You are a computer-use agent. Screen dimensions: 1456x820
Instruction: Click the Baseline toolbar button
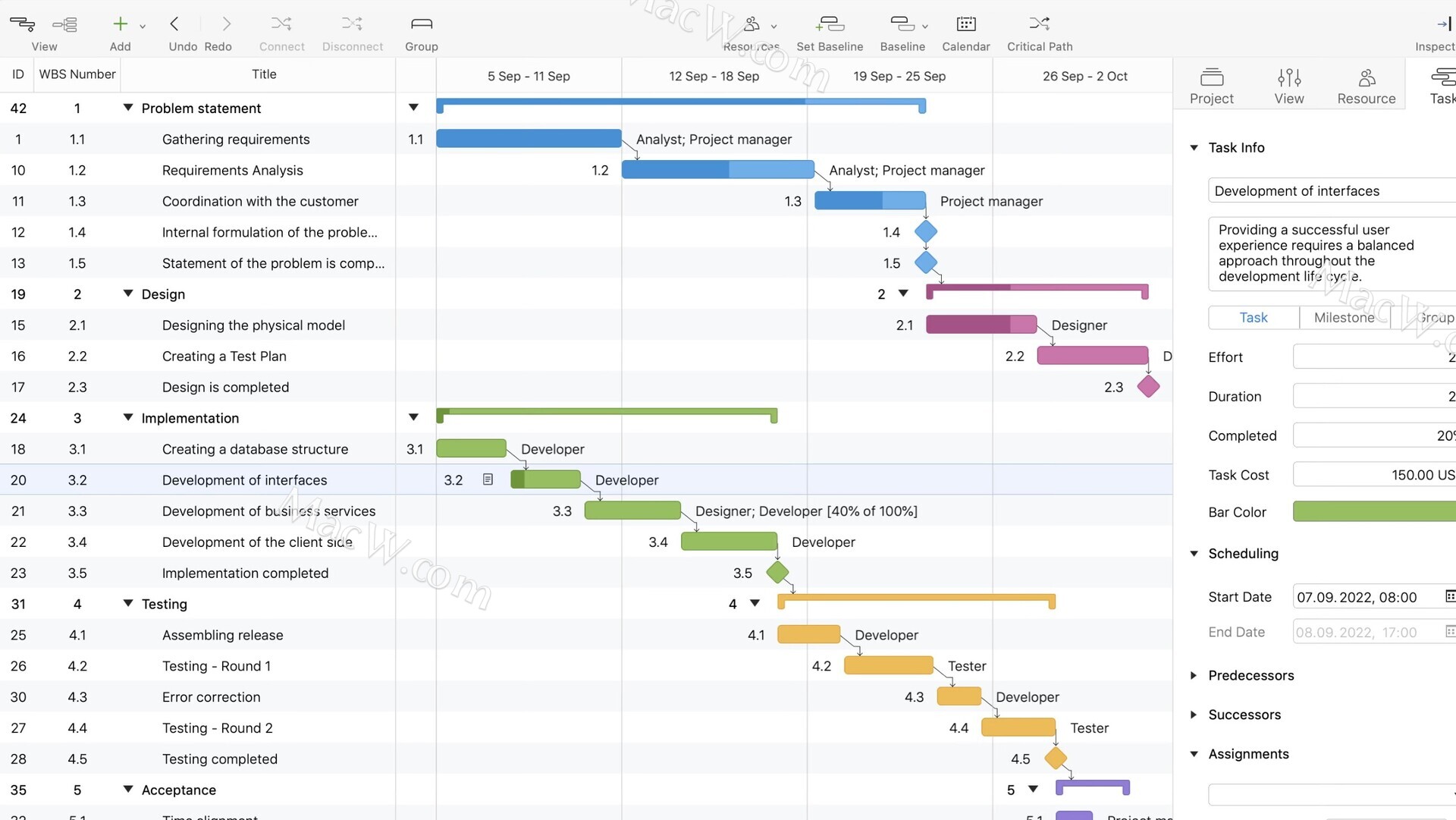click(x=902, y=24)
